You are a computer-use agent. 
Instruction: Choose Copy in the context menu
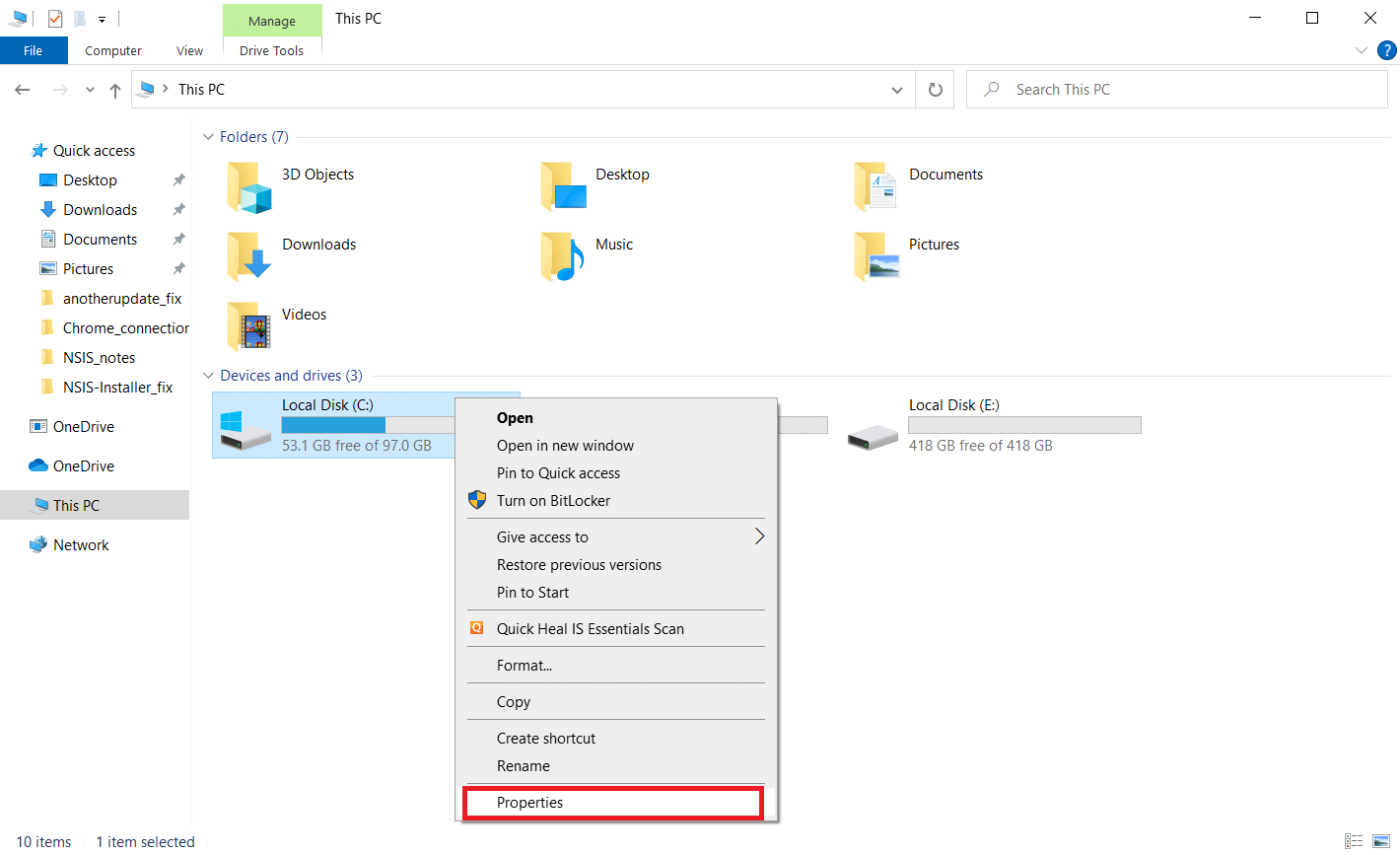coord(616,702)
